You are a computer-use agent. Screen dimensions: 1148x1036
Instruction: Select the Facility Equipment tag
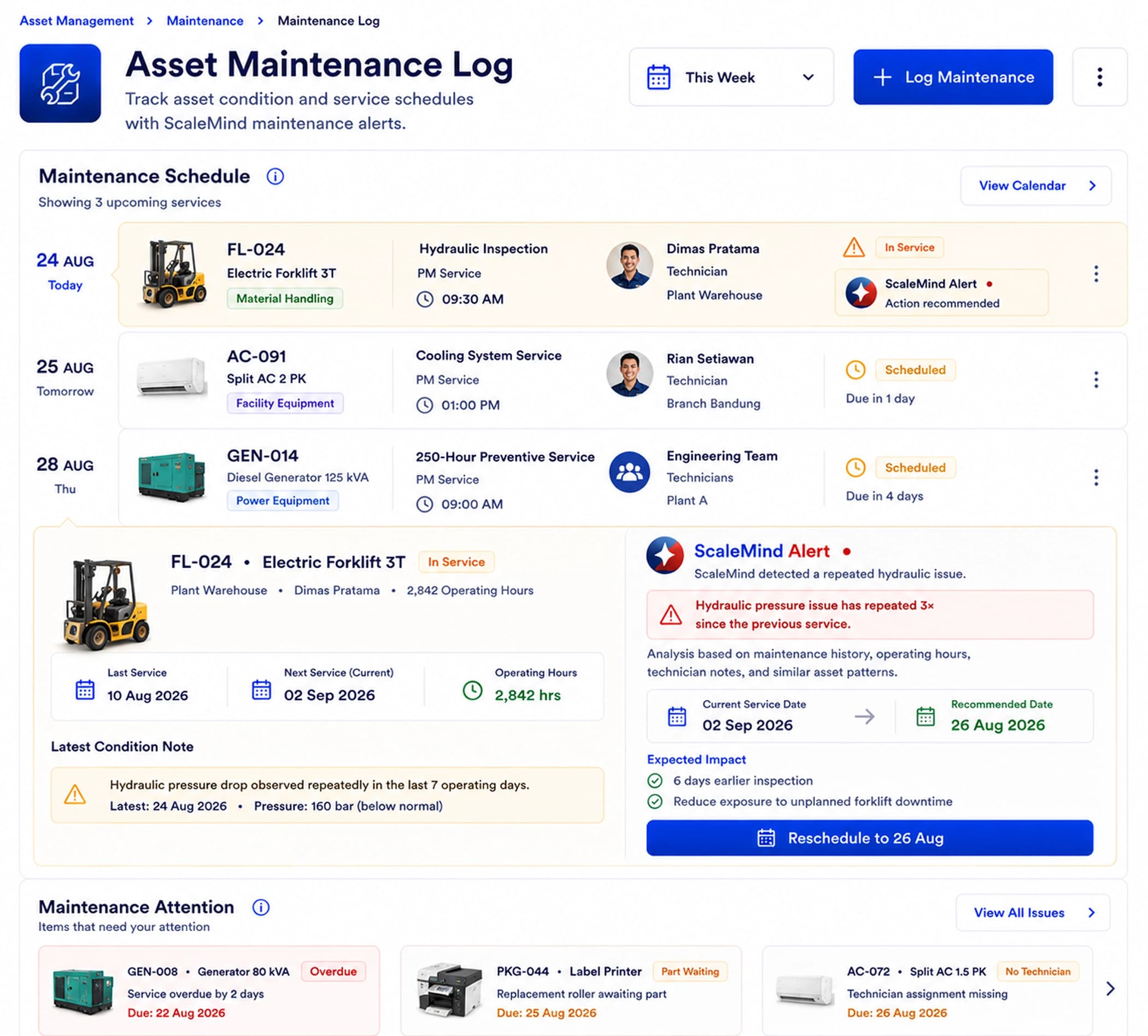tap(285, 403)
